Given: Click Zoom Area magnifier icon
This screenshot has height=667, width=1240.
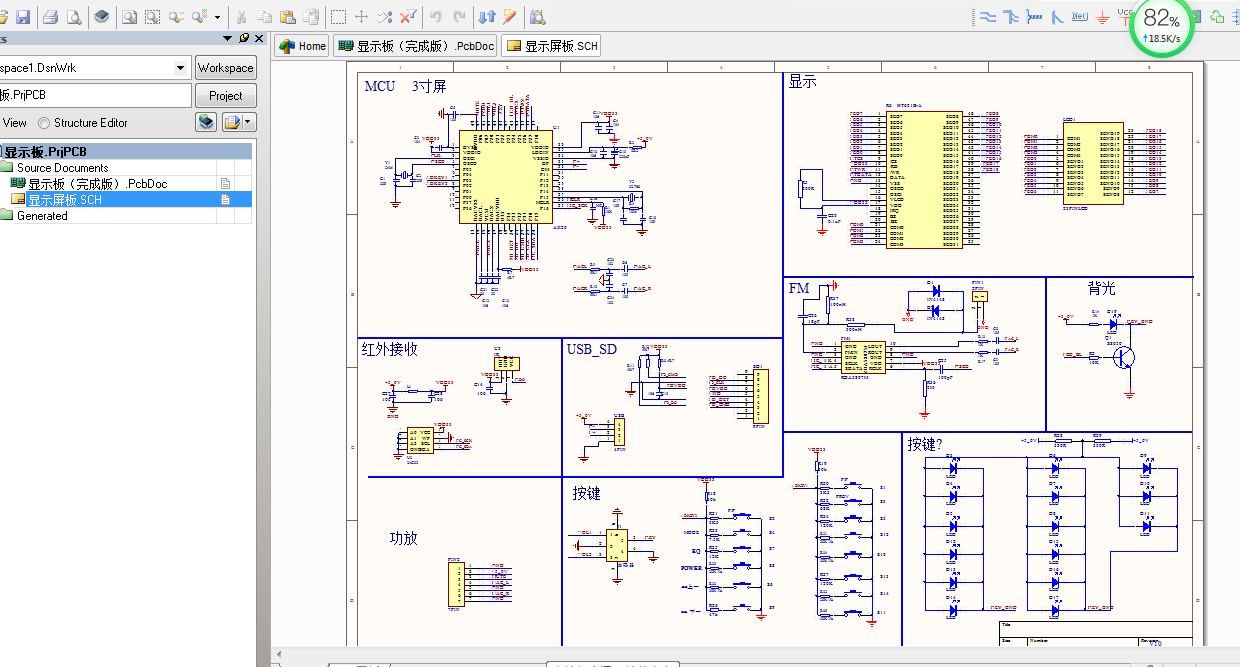Looking at the screenshot, I should (x=152, y=16).
